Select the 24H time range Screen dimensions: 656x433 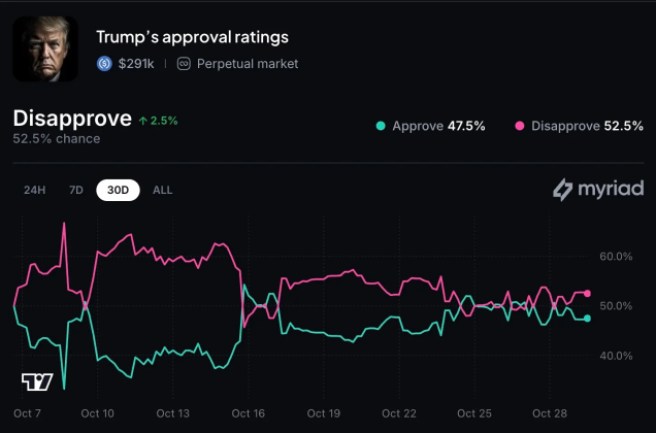click(x=35, y=190)
